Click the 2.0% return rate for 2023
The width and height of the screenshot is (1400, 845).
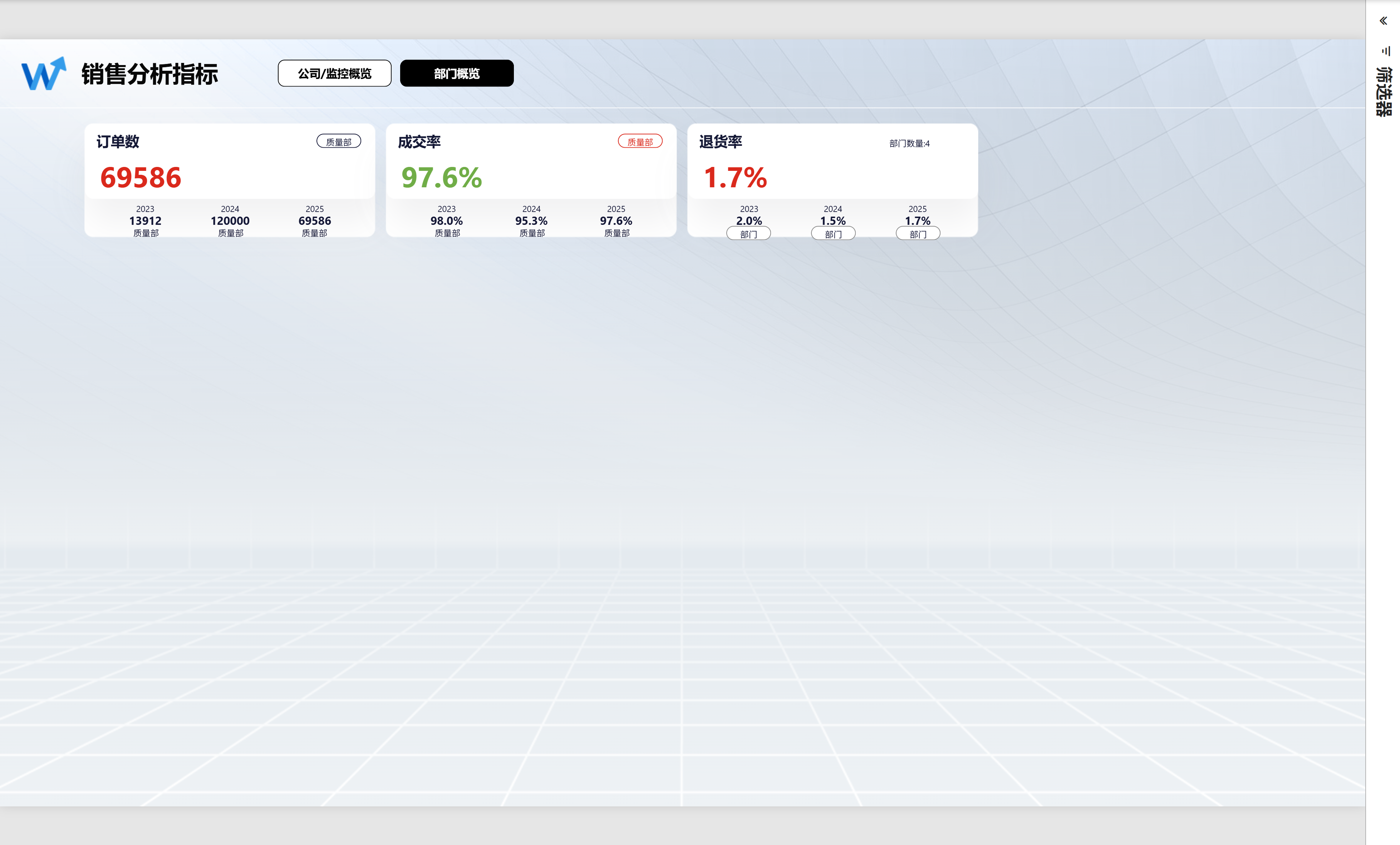(749, 220)
